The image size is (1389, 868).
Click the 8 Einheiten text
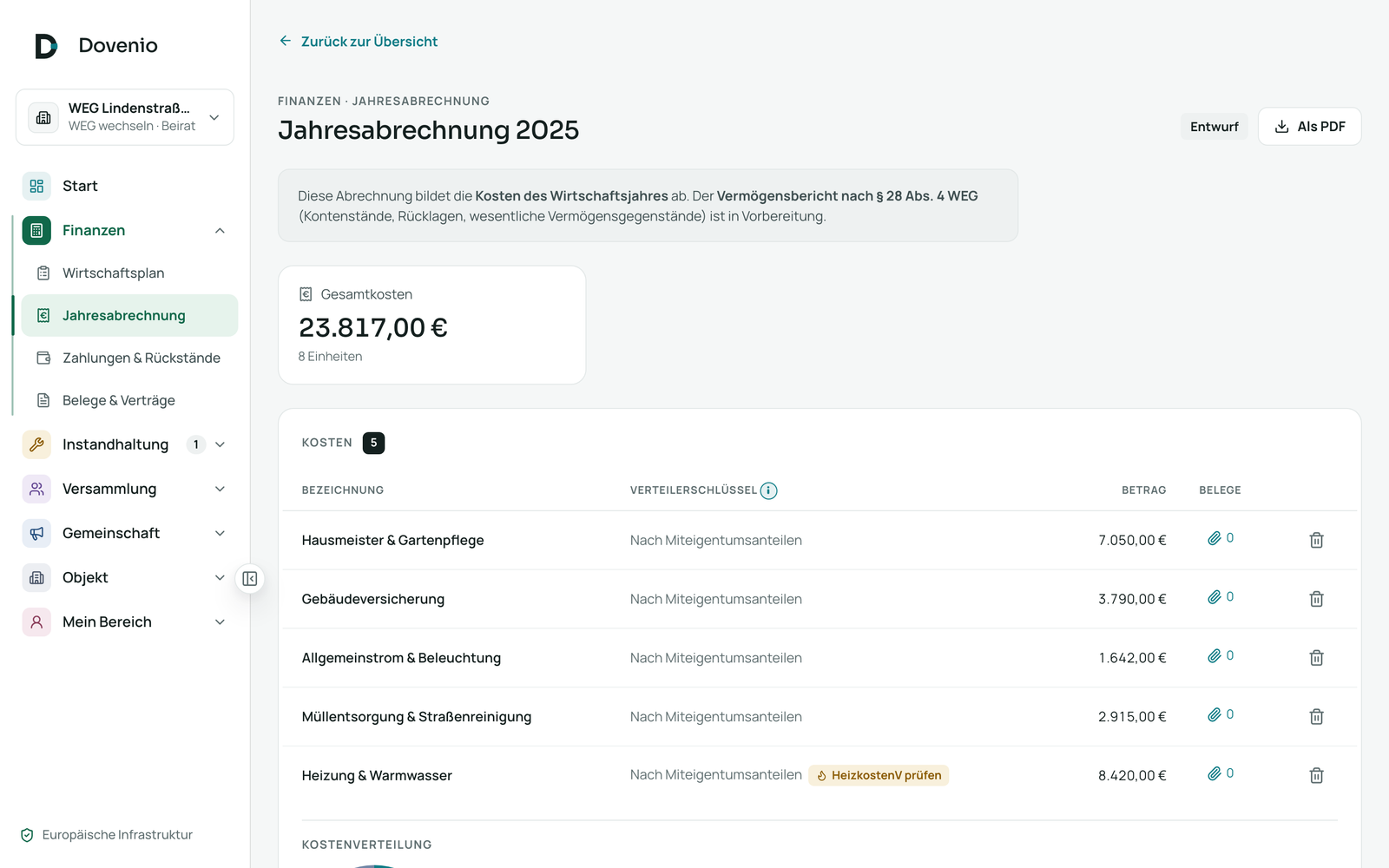(x=330, y=357)
